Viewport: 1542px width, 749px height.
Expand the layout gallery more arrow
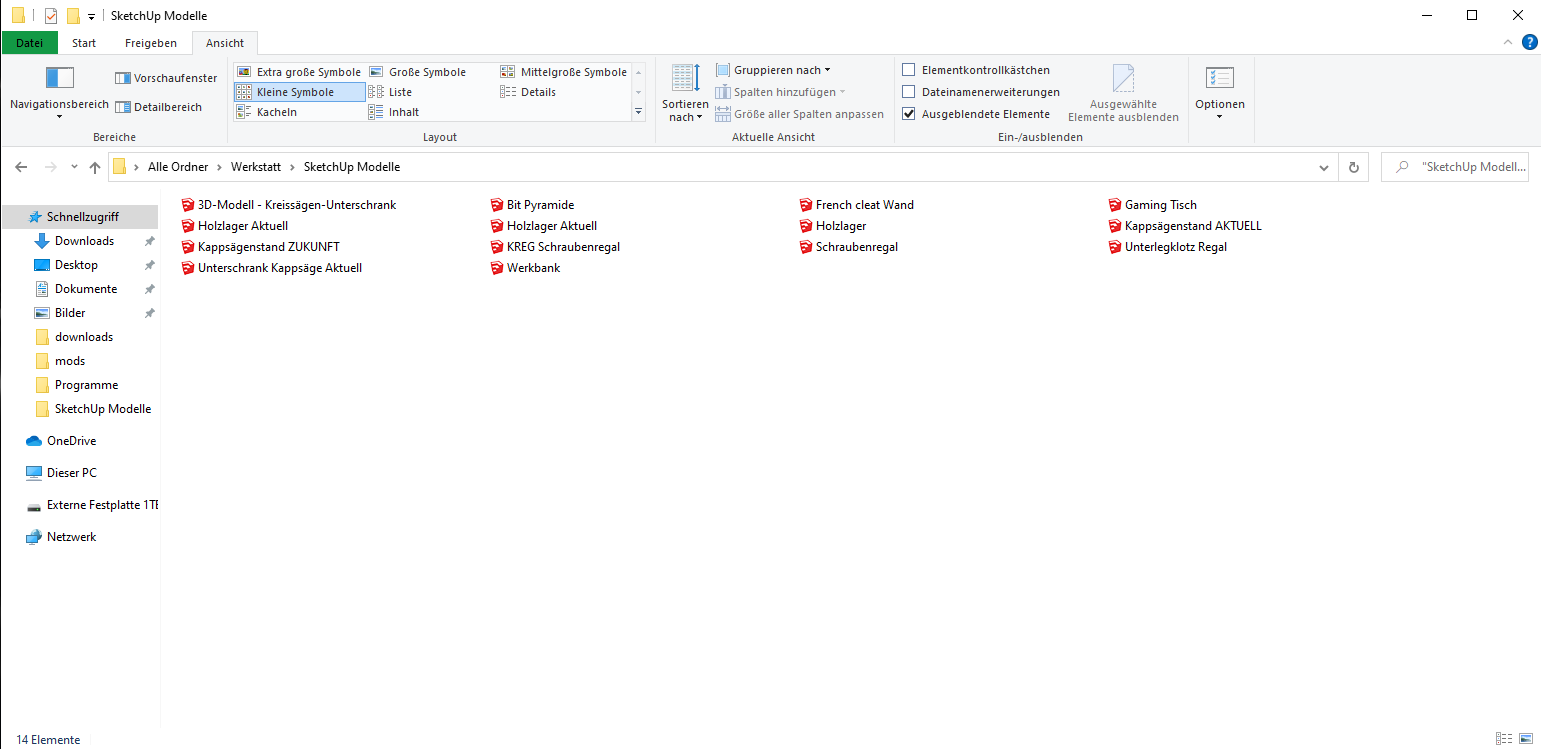(x=639, y=112)
